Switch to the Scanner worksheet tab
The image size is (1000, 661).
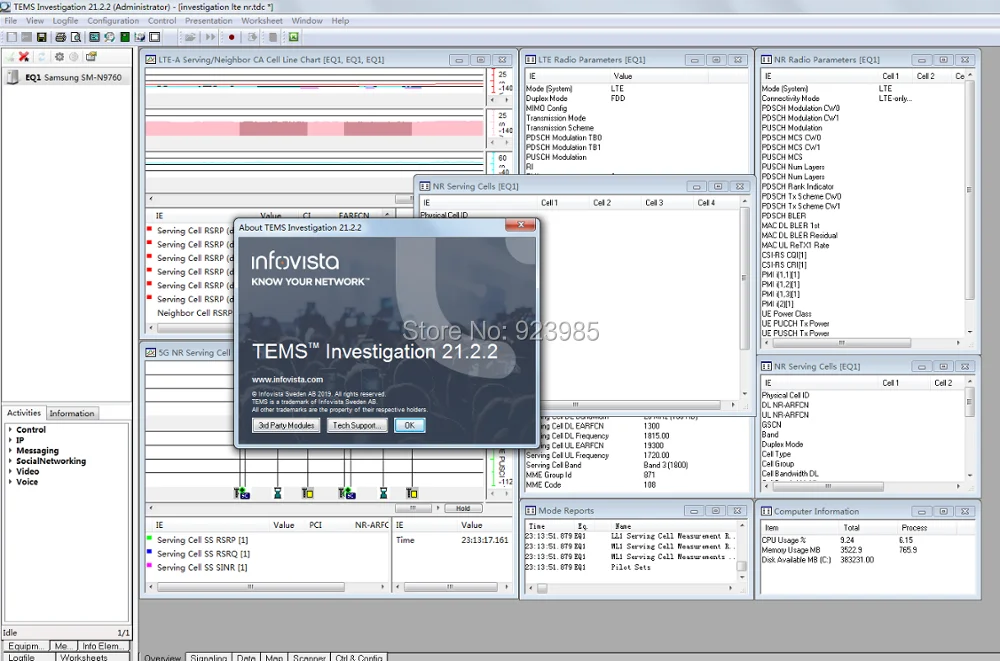coord(309,657)
